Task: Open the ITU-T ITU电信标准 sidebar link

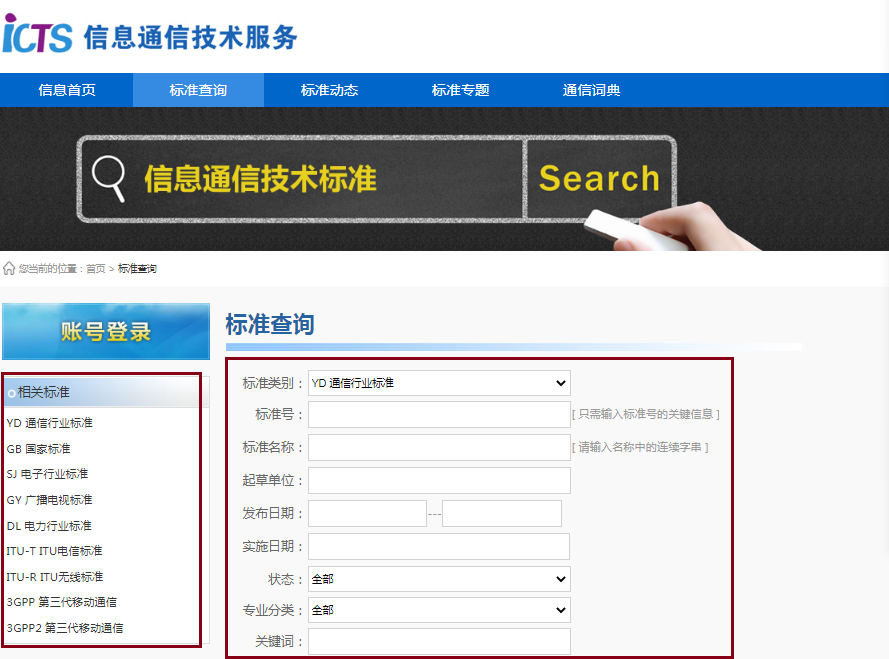Action: pyautogui.click(x=54, y=551)
